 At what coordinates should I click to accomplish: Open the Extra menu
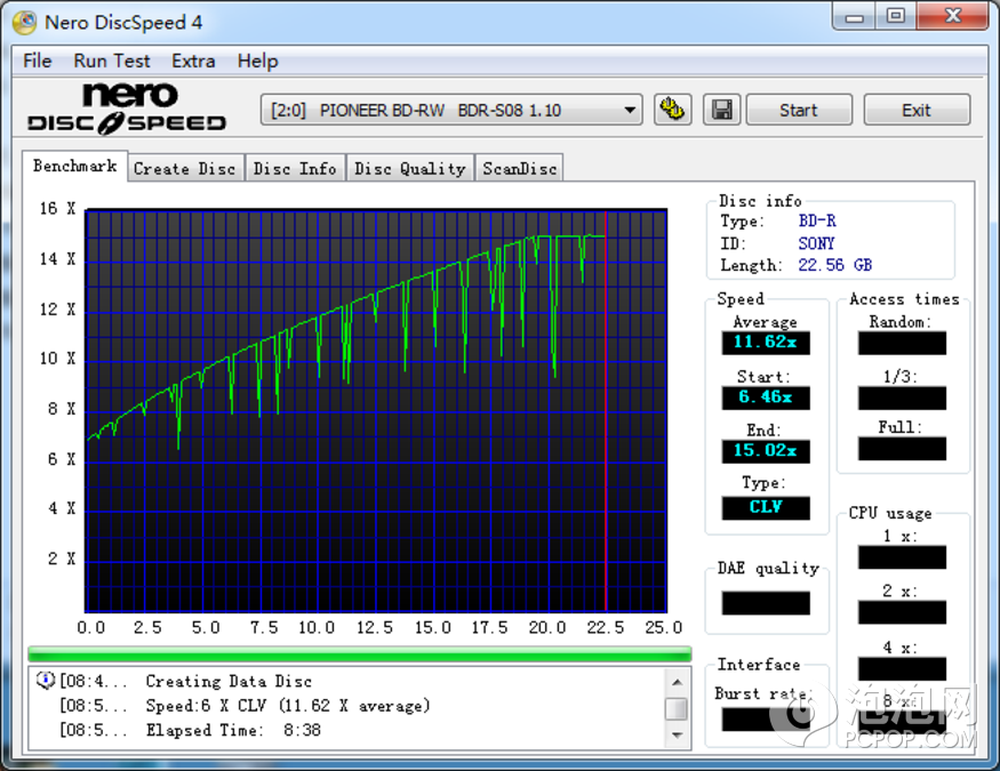click(193, 61)
